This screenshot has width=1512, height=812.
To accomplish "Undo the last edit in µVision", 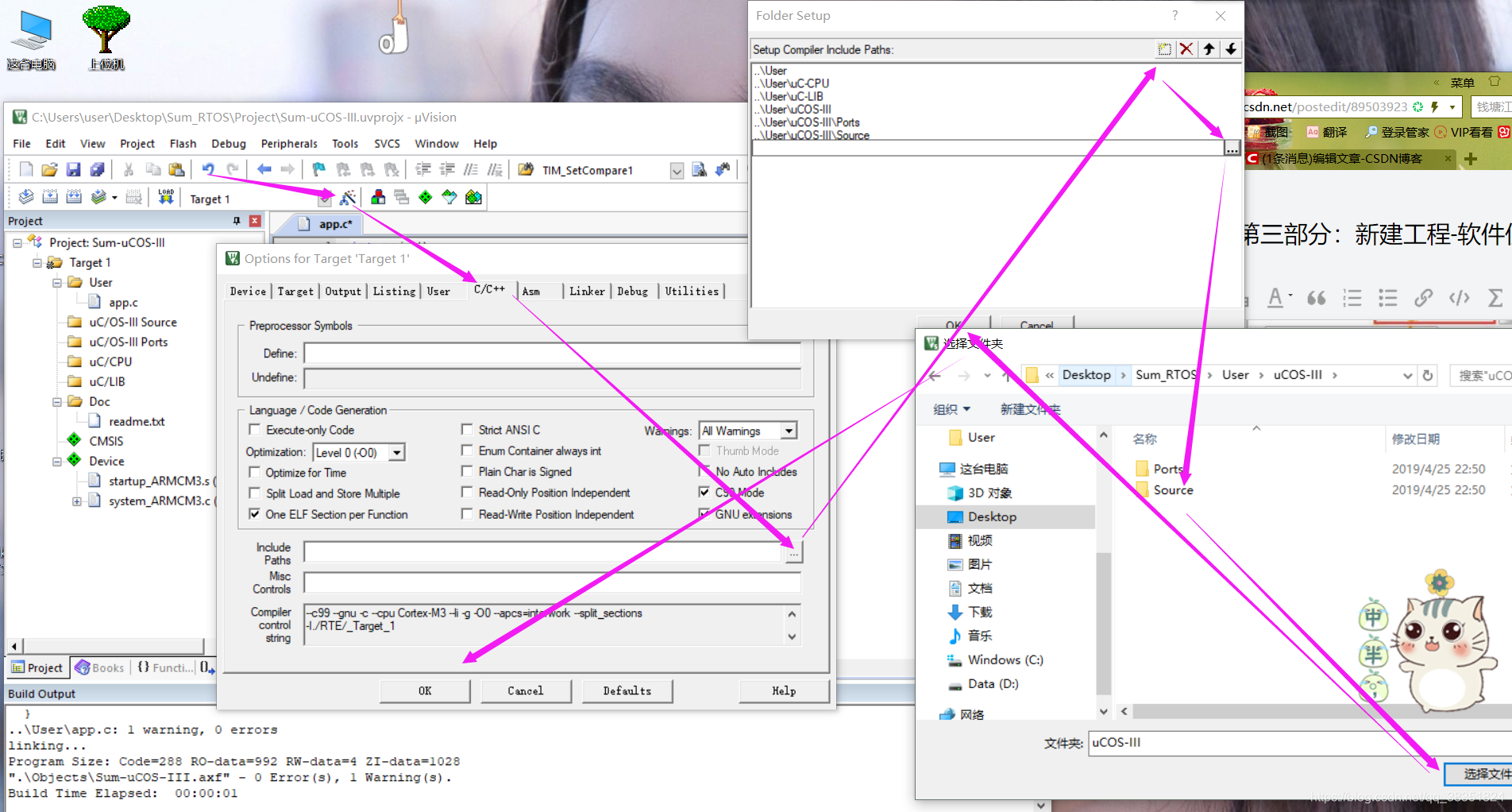I will pos(208,169).
